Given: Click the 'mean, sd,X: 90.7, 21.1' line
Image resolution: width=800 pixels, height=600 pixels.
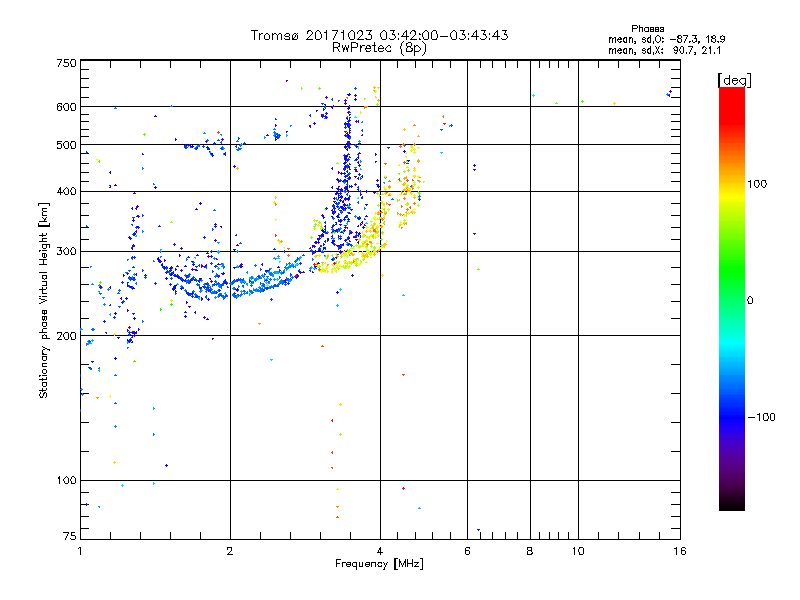Looking at the screenshot, I should 664,50.
